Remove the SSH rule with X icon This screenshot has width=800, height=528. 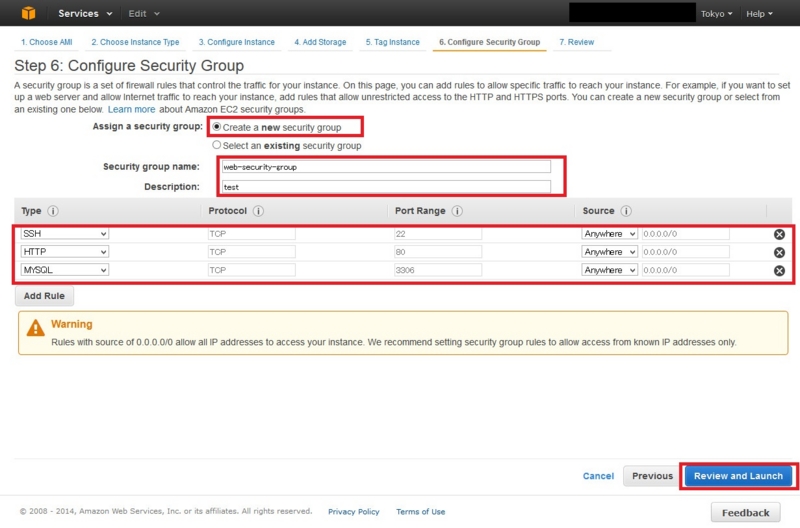coord(779,234)
